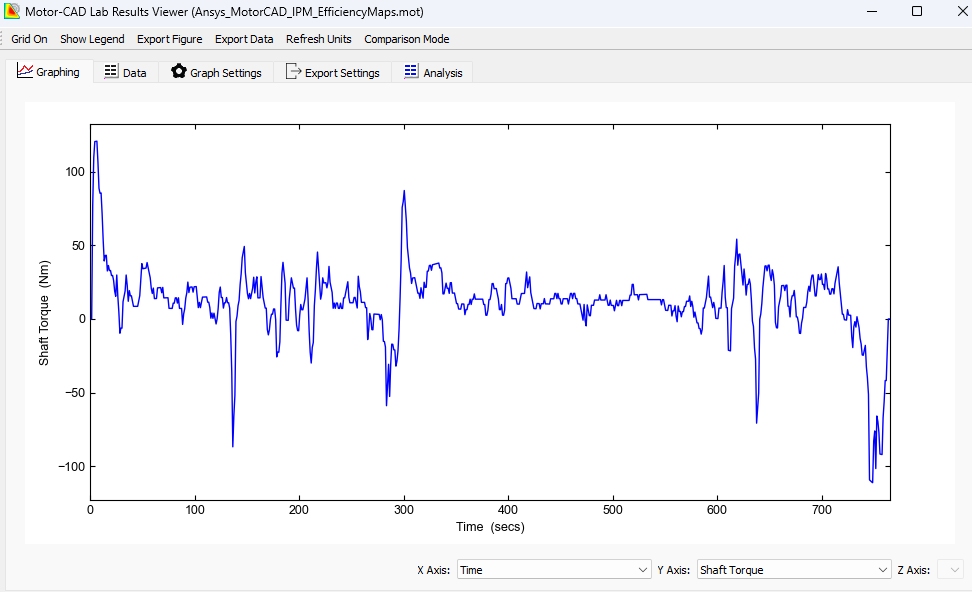Click the table icon on the Analysis tab

(x=410, y=71)
